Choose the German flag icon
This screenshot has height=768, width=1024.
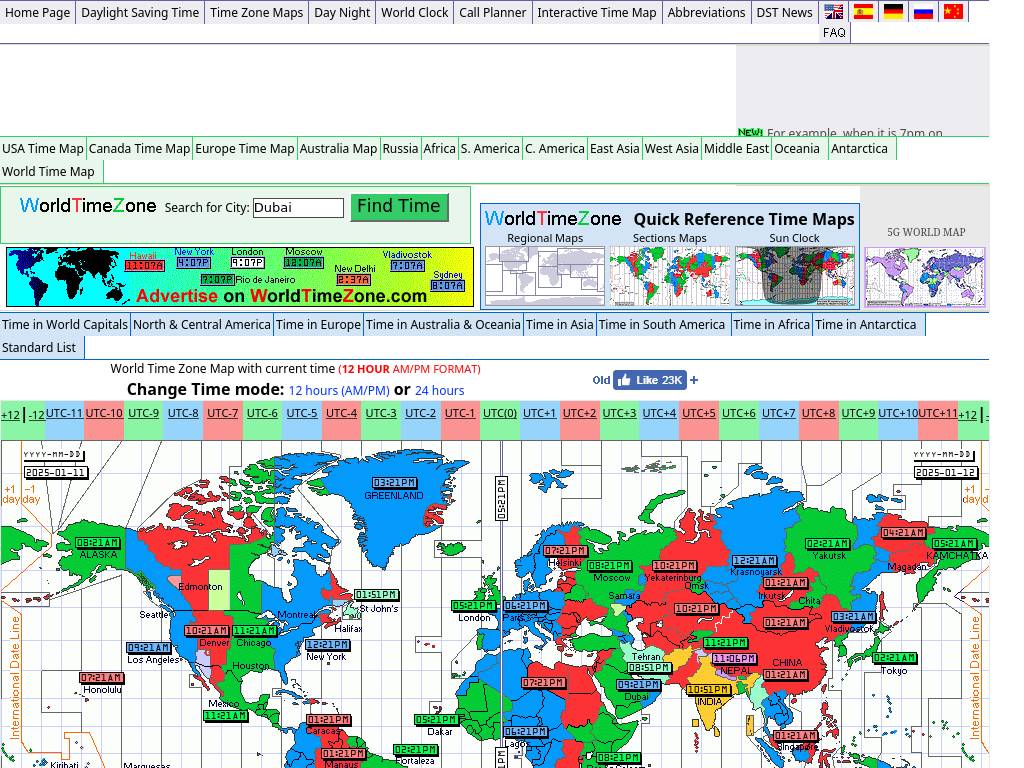(893, 12)
